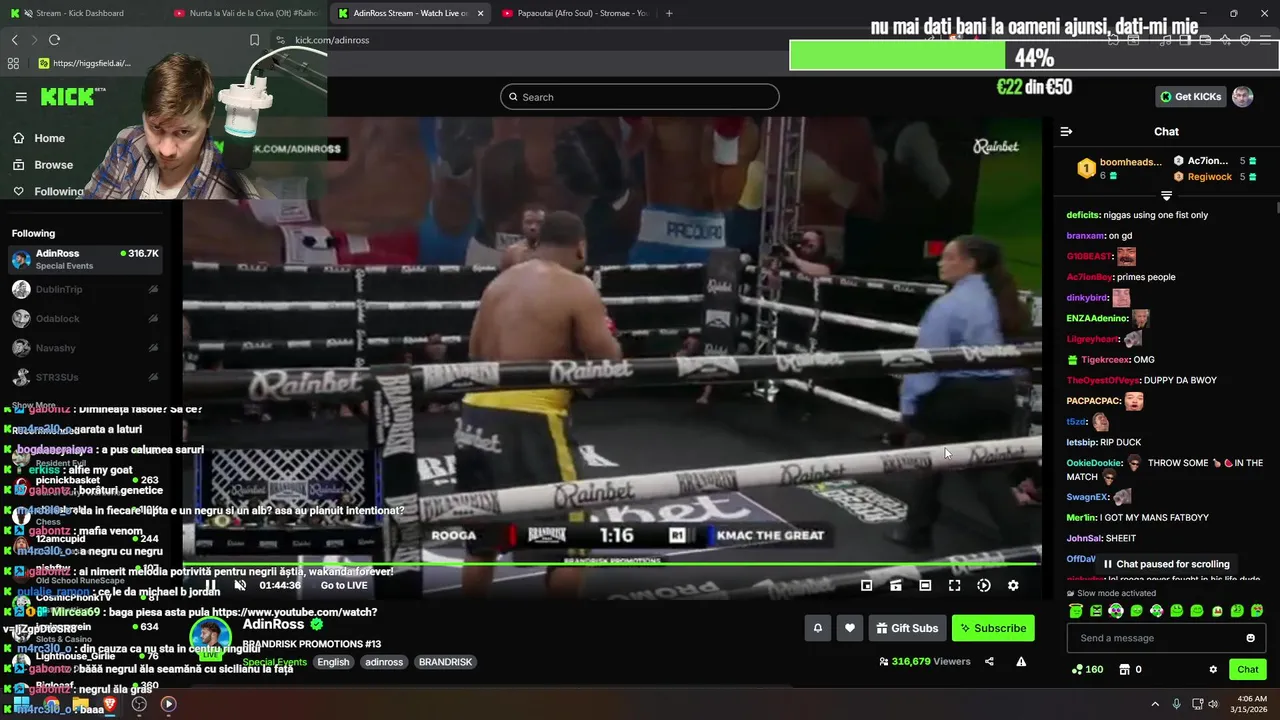Open the Kicks balance showing 160
This screenshot has height=720, width=1280.
click(x=1087, y=669)
